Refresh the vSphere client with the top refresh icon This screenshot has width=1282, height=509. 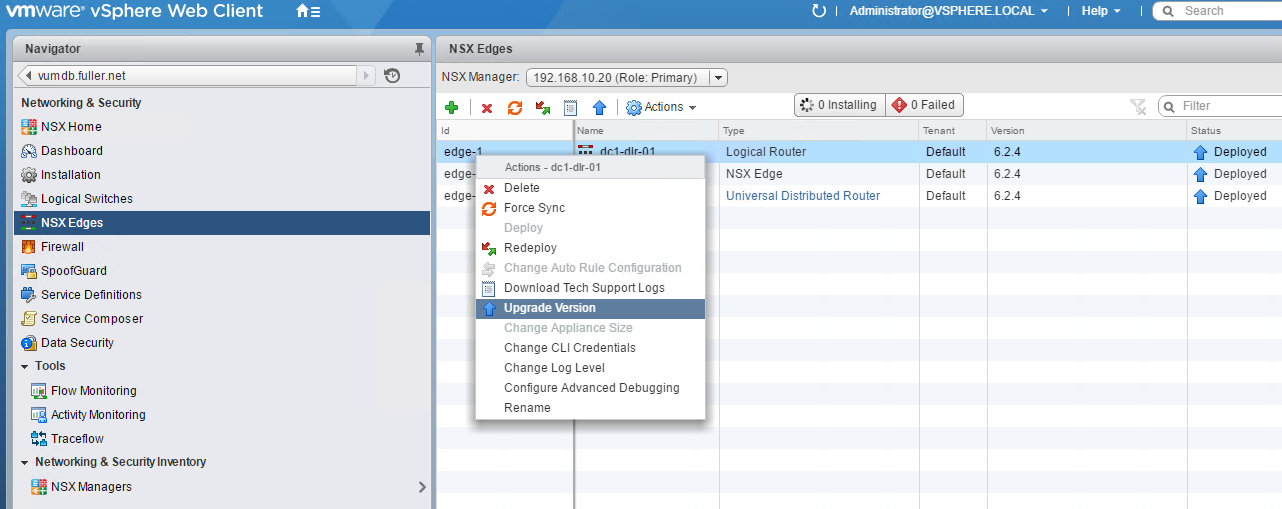coord(819,11)
